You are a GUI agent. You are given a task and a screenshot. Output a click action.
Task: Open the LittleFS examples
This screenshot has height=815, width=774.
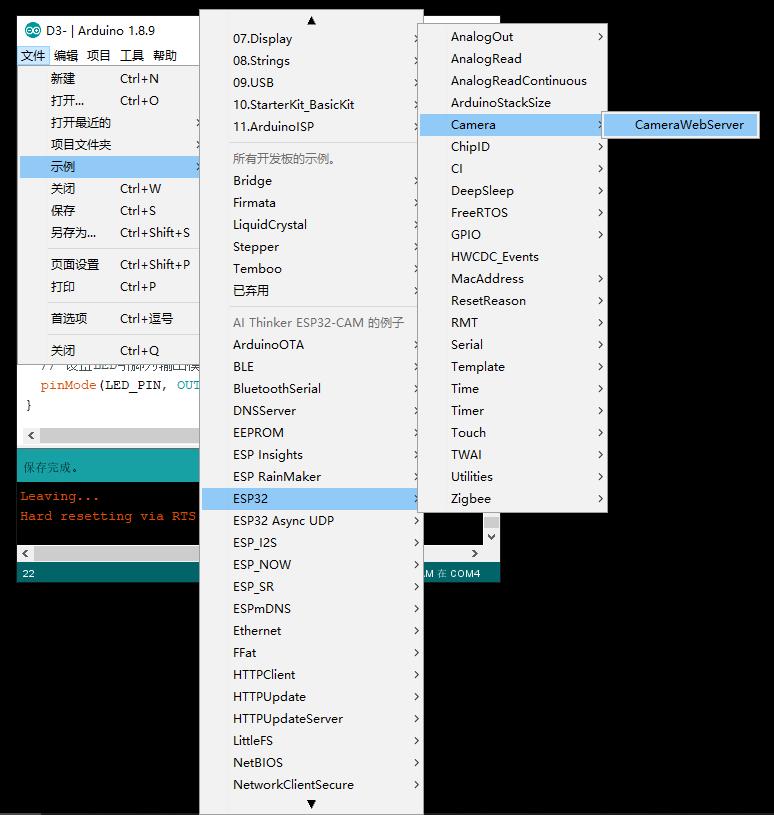pos(311,741)
